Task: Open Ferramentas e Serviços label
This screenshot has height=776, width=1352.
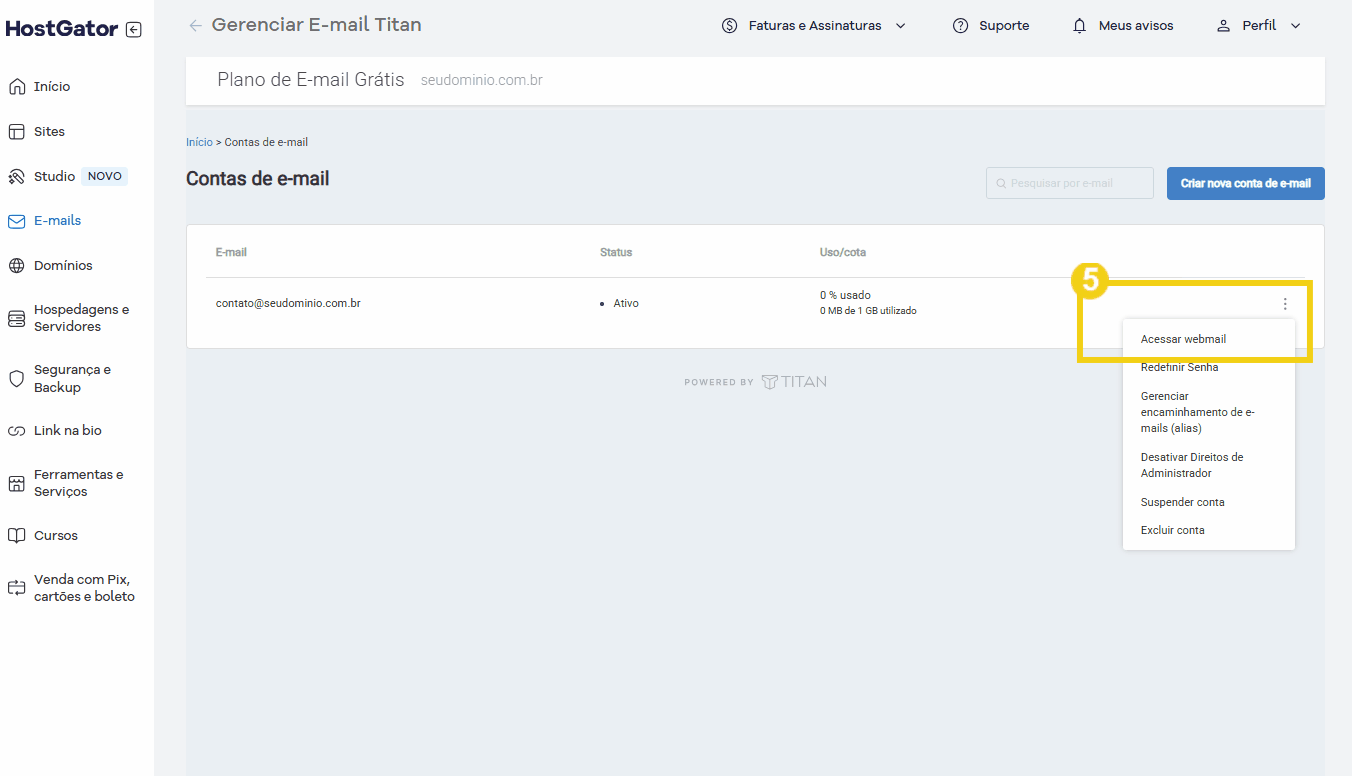Action: (x=79, y=483)
